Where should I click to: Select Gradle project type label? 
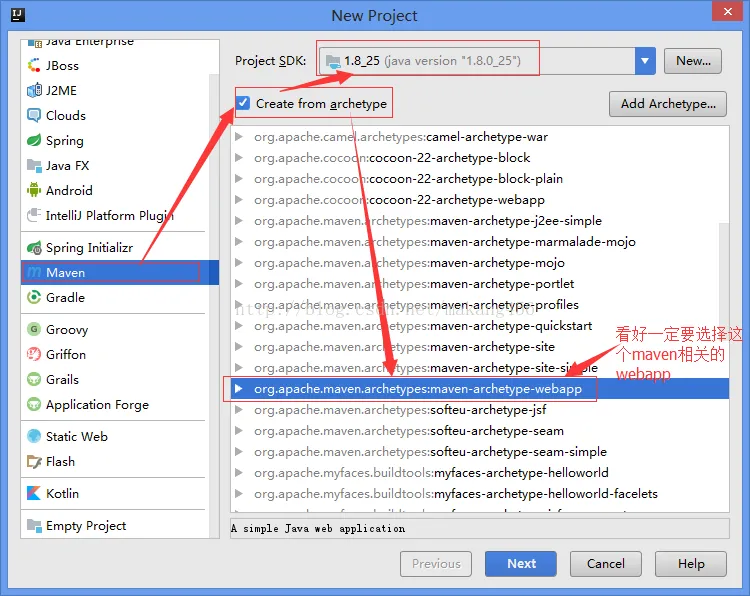tap(65, 298)
